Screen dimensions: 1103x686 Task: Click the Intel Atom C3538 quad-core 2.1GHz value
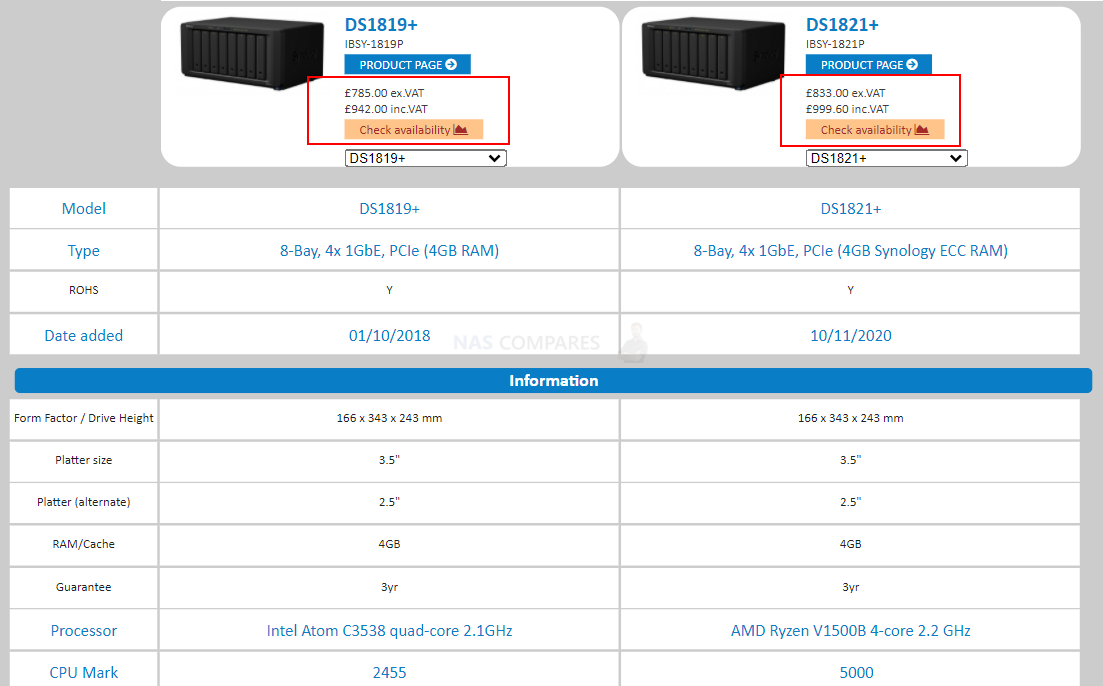click(x=390, y=630)
